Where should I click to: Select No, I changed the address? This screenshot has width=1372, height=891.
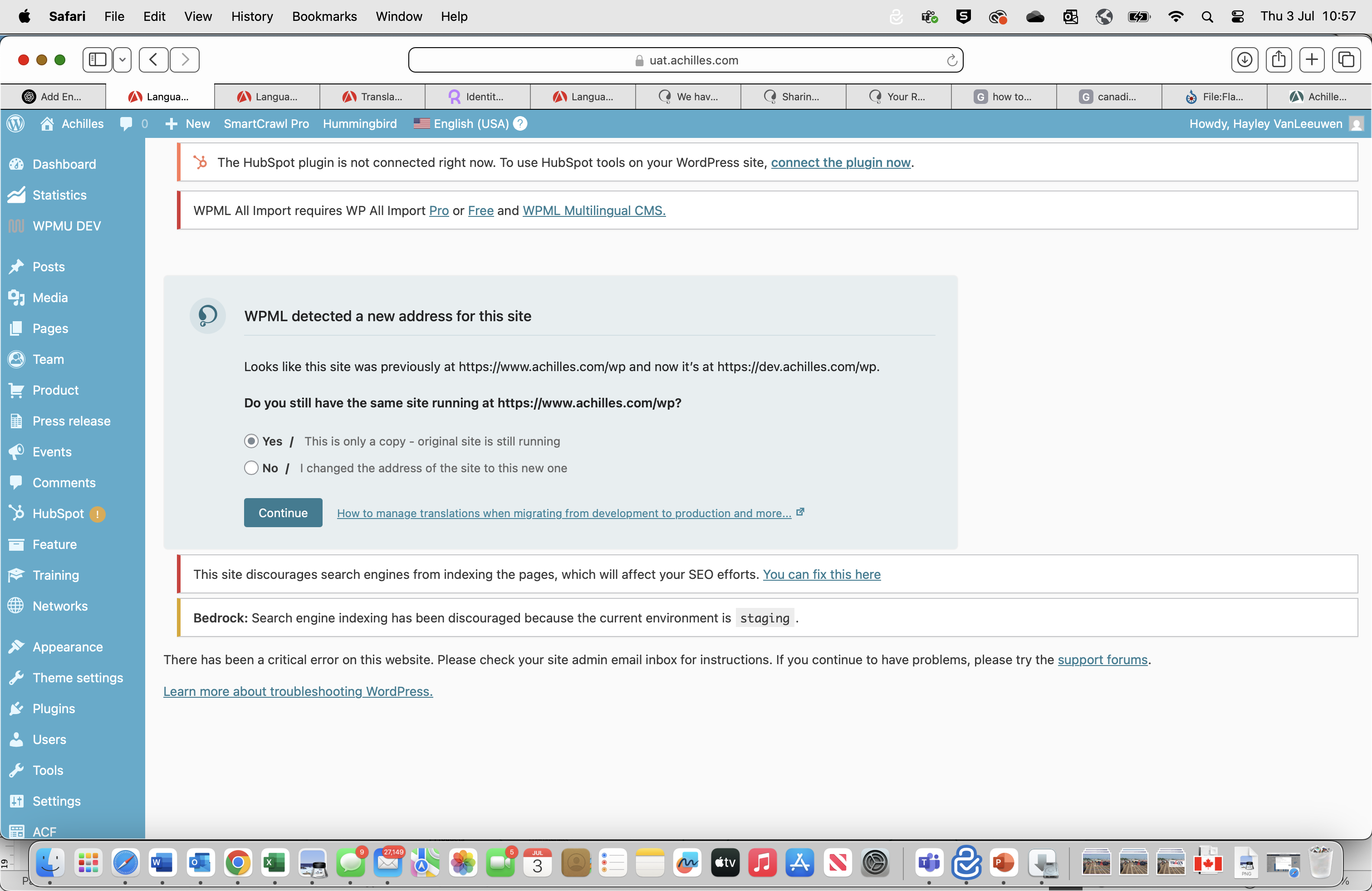(251, 467)
